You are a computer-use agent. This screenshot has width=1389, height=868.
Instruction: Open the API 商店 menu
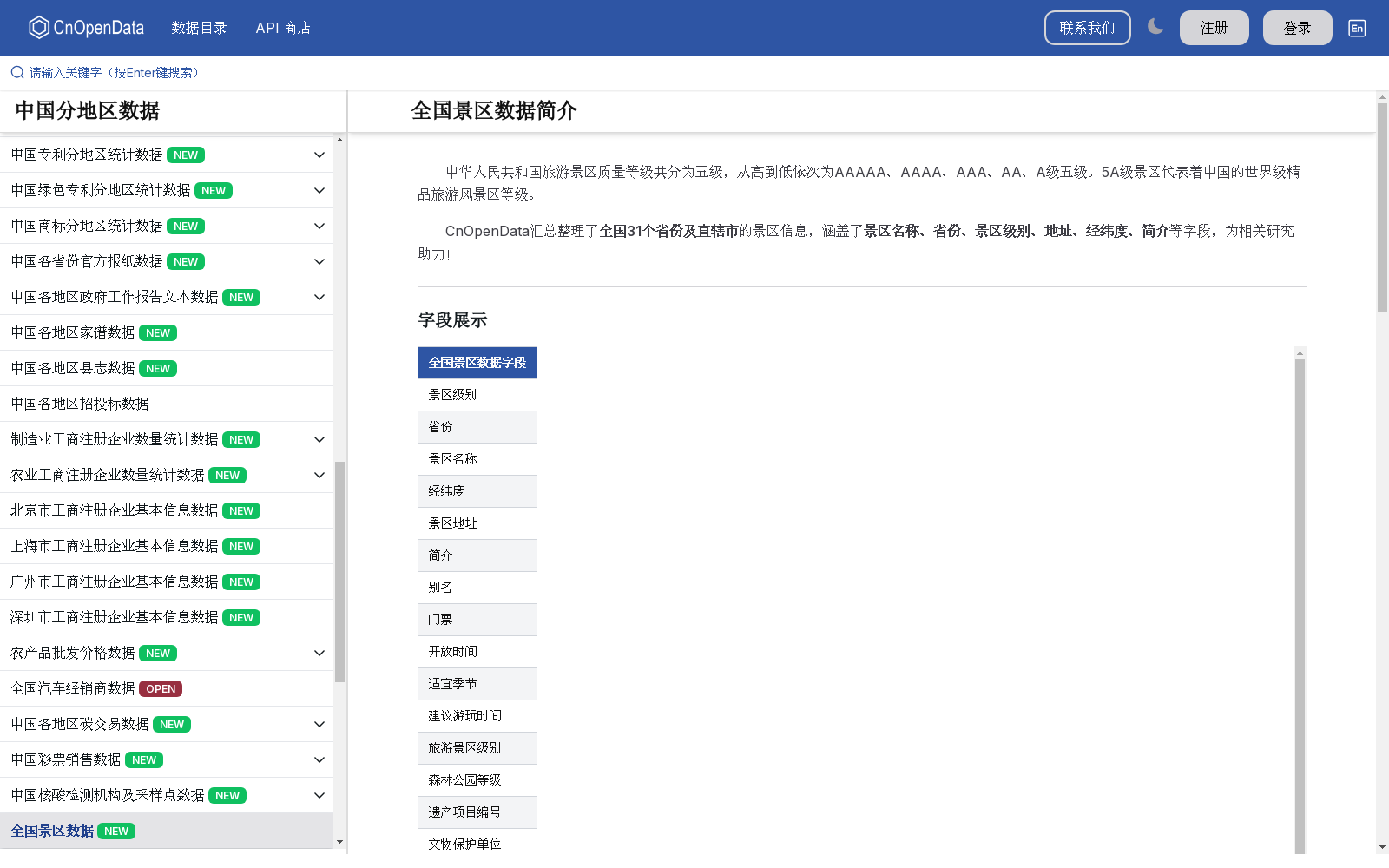[x=283, y=28]
